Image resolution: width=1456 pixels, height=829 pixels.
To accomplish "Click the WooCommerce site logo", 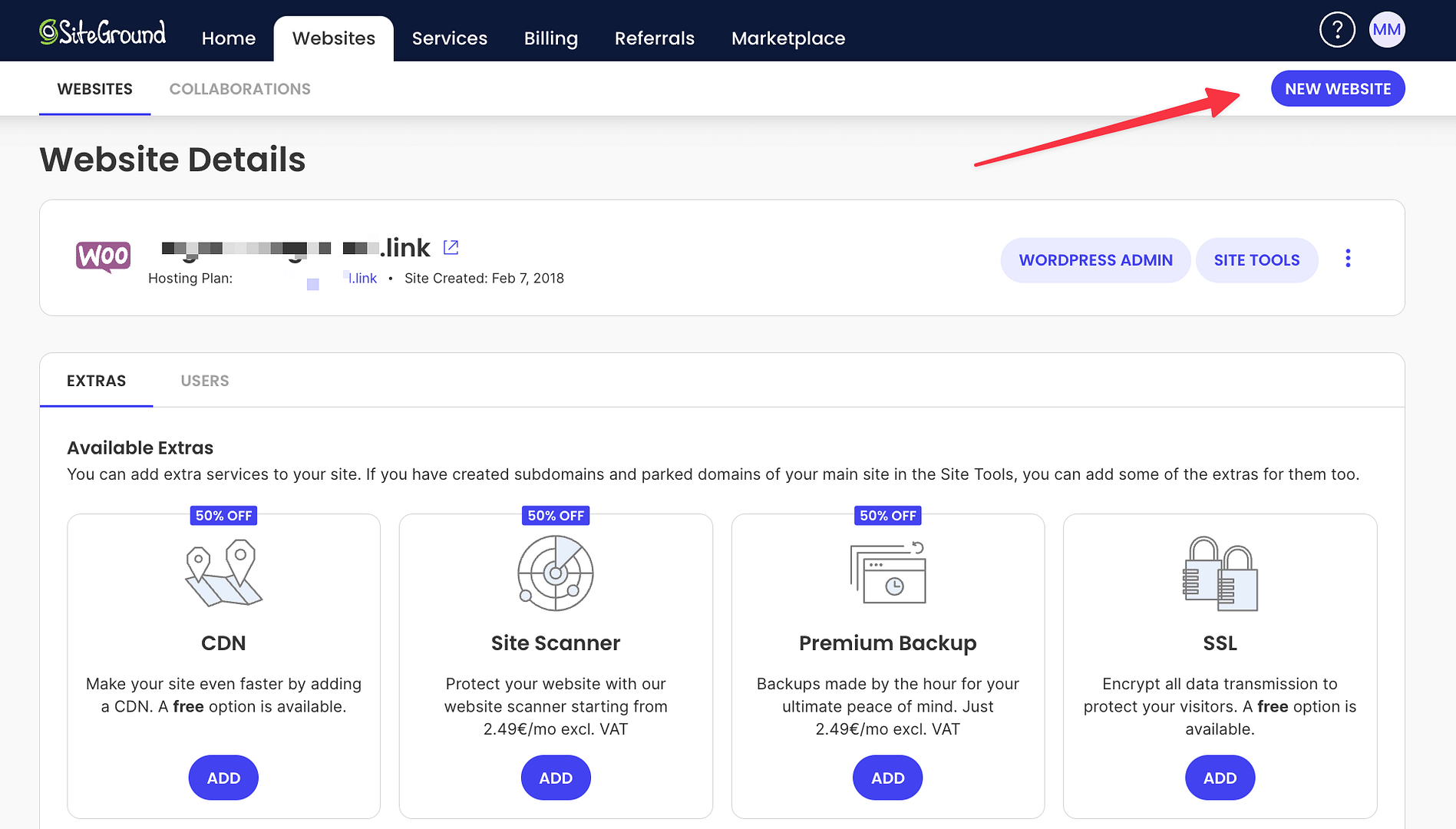I will (x=103, y=256).
